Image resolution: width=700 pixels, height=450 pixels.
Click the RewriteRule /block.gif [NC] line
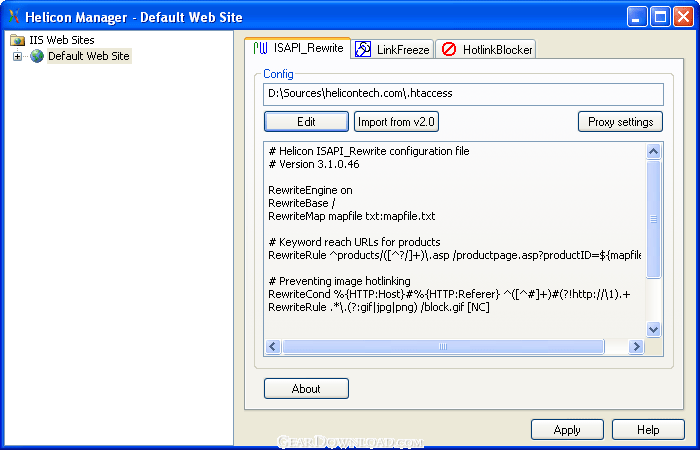pos(379,307)
